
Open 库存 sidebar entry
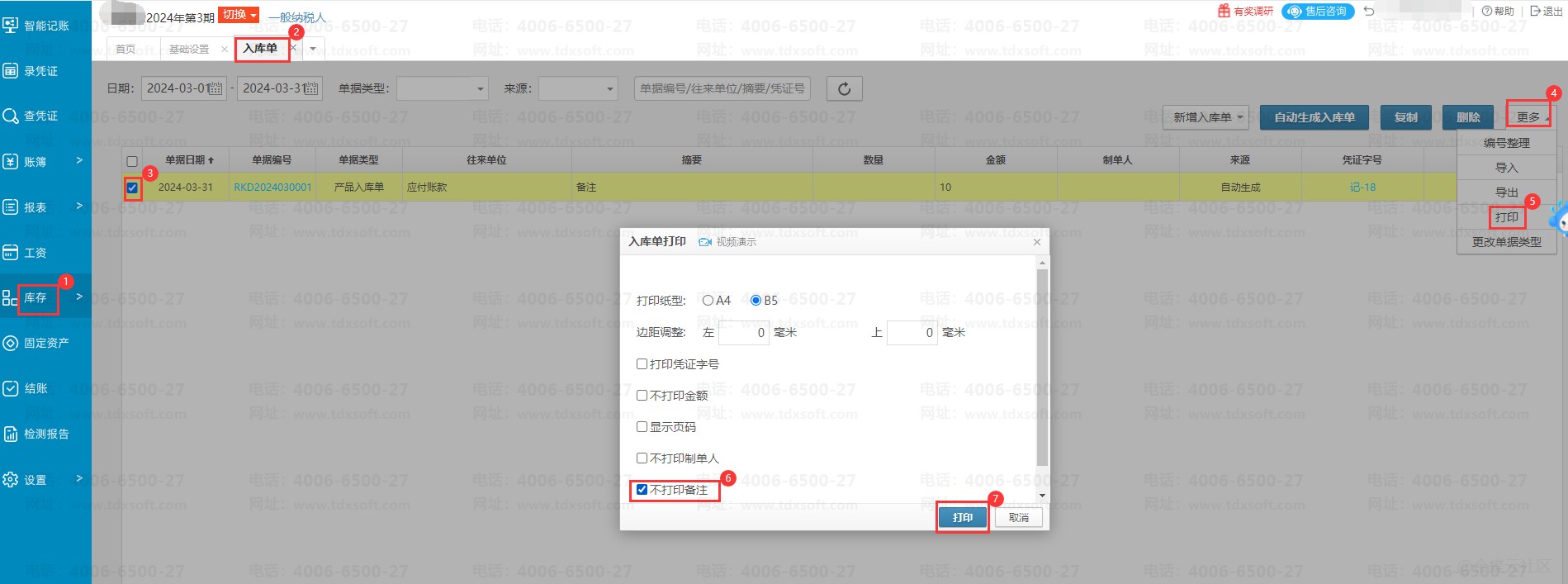[25, 298]
